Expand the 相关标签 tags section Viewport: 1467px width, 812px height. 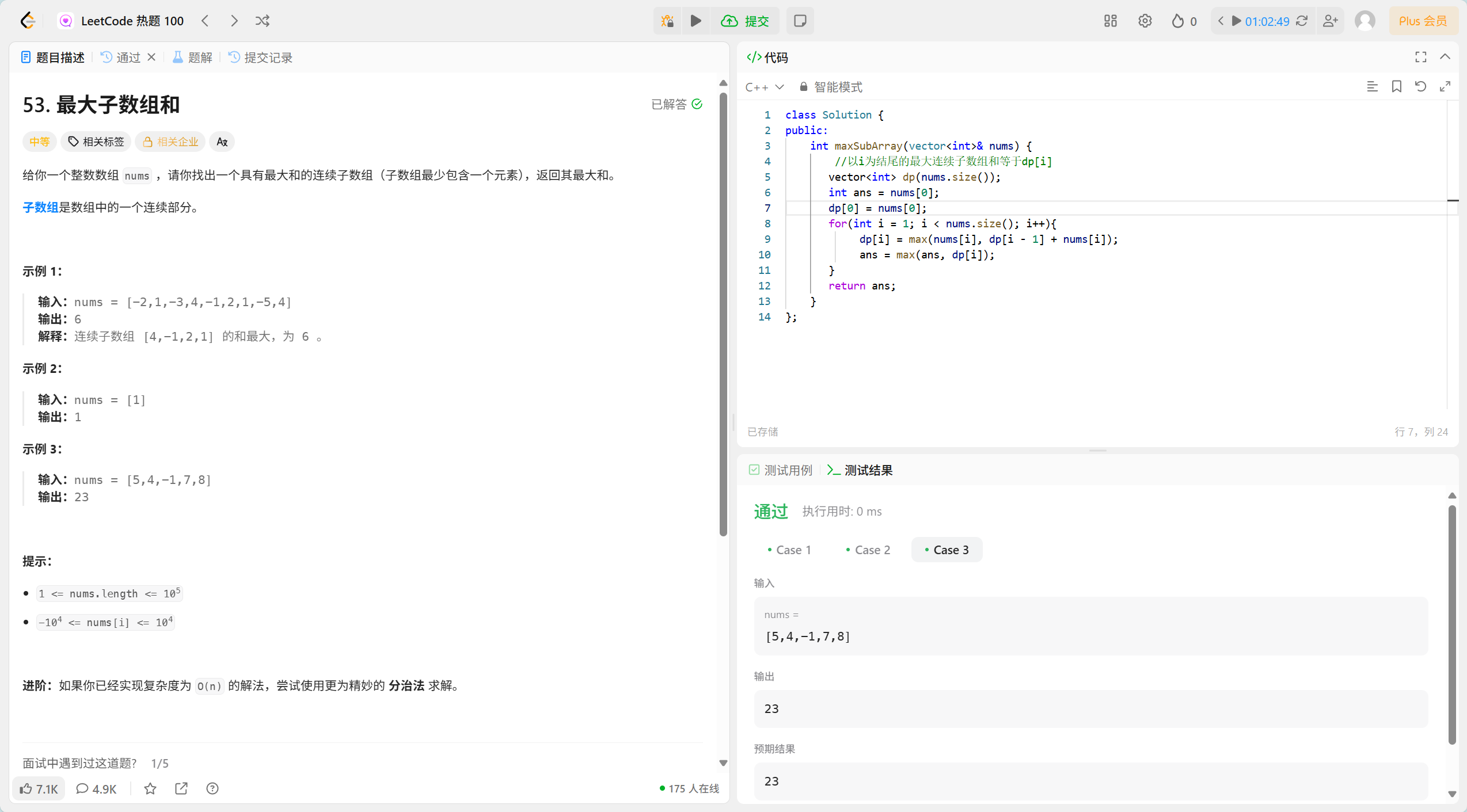pos(96,142)
